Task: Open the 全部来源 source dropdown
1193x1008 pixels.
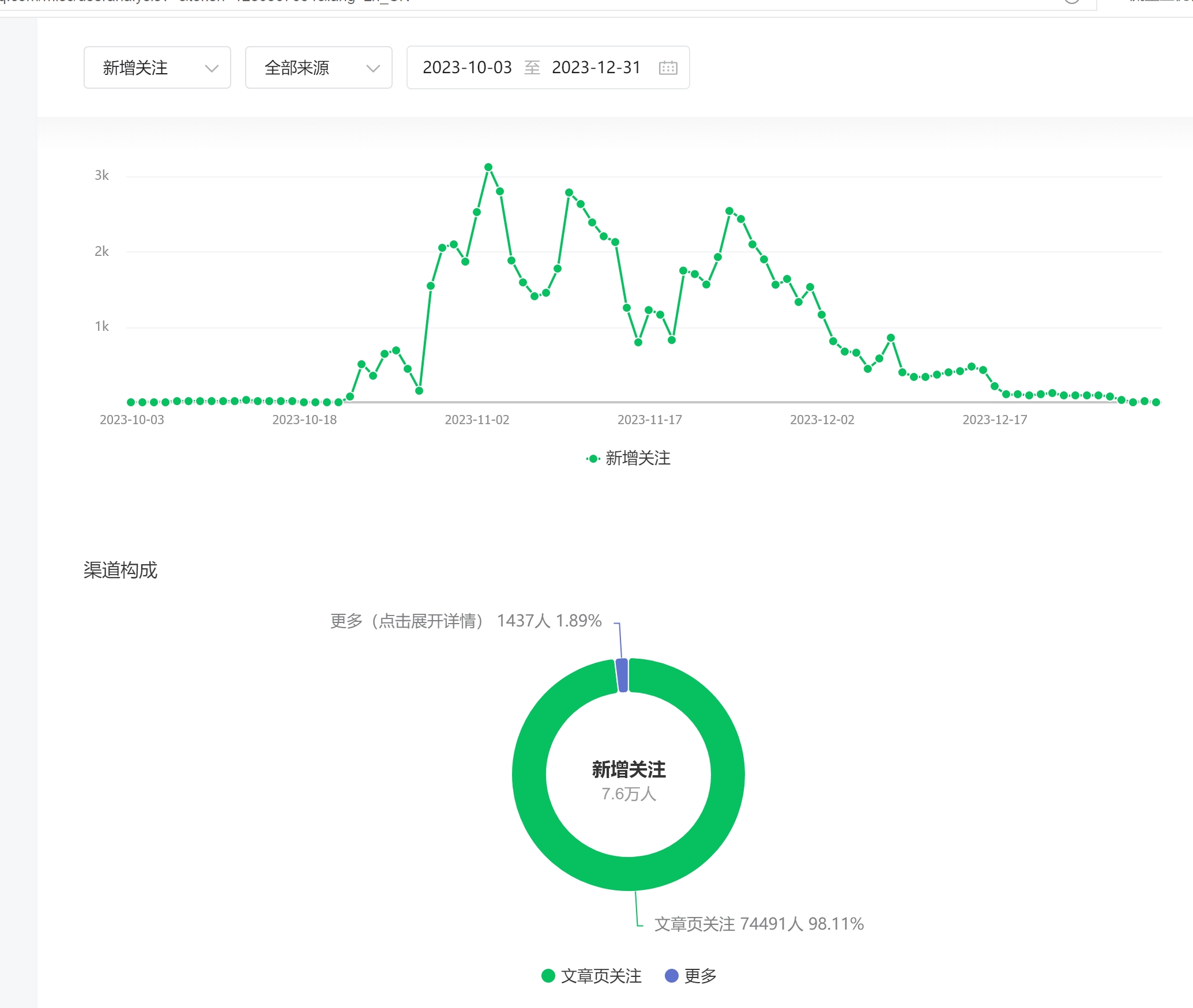Action: [319, 67]
